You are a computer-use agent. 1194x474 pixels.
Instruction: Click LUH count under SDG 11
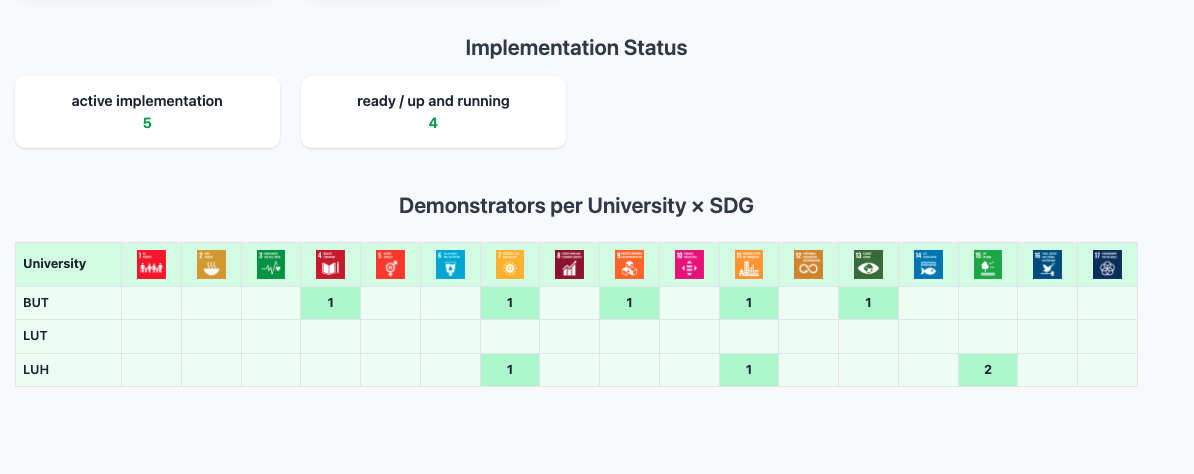(x=749, y=370)
